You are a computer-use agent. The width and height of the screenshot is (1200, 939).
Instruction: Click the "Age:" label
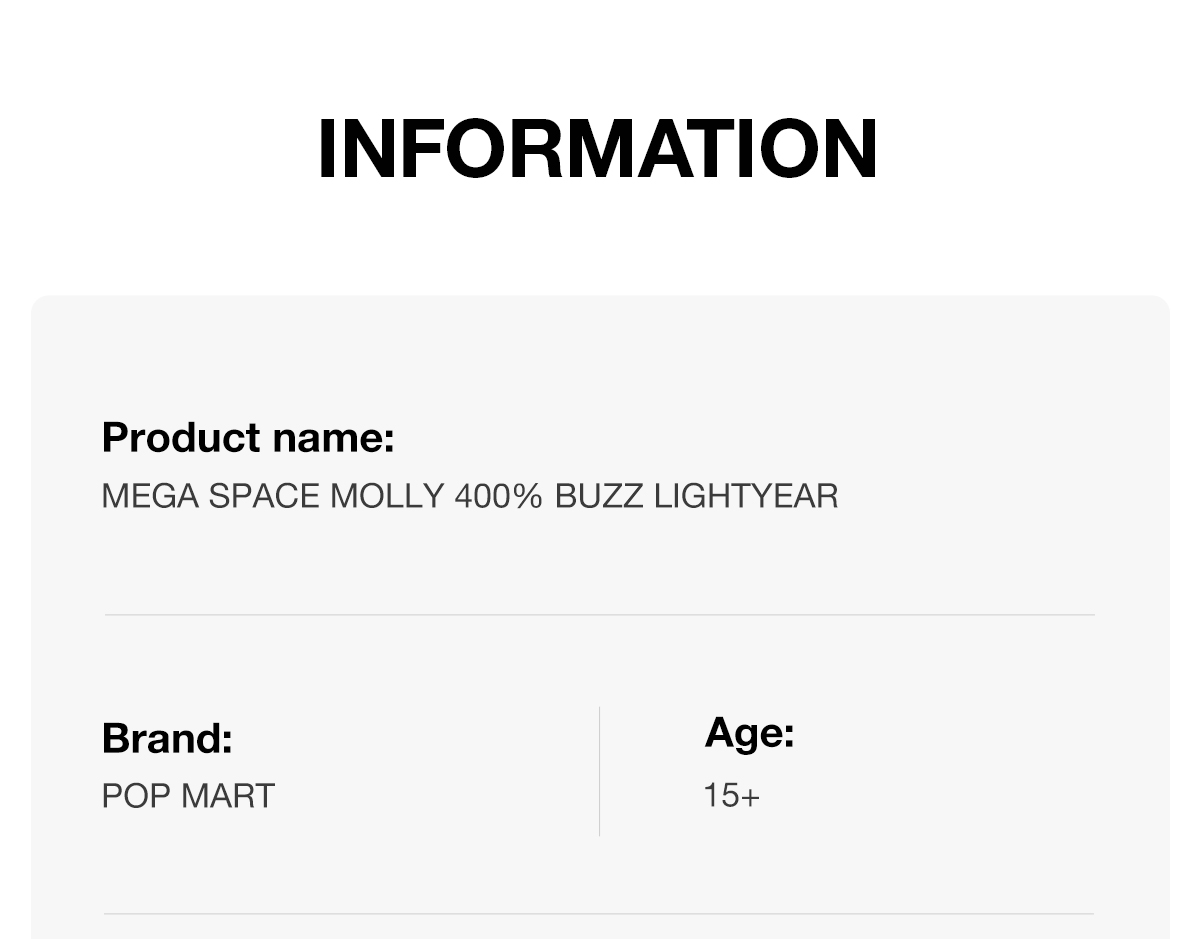click(x=749, y=733)
